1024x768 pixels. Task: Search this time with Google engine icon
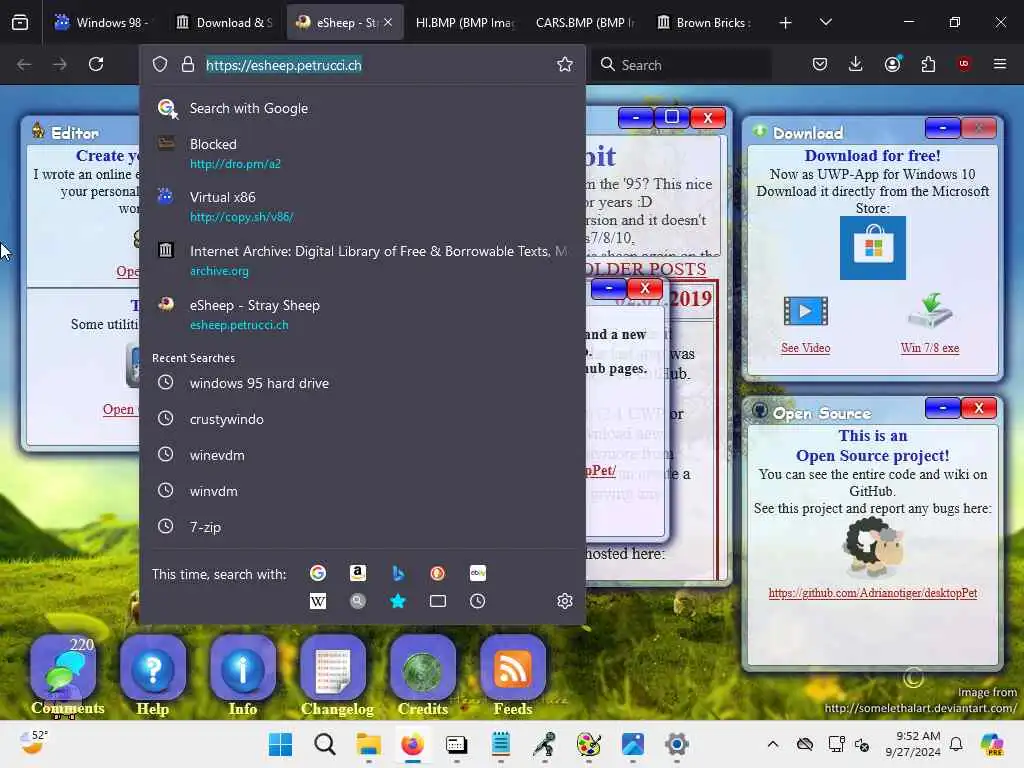(x=318, y=573)
